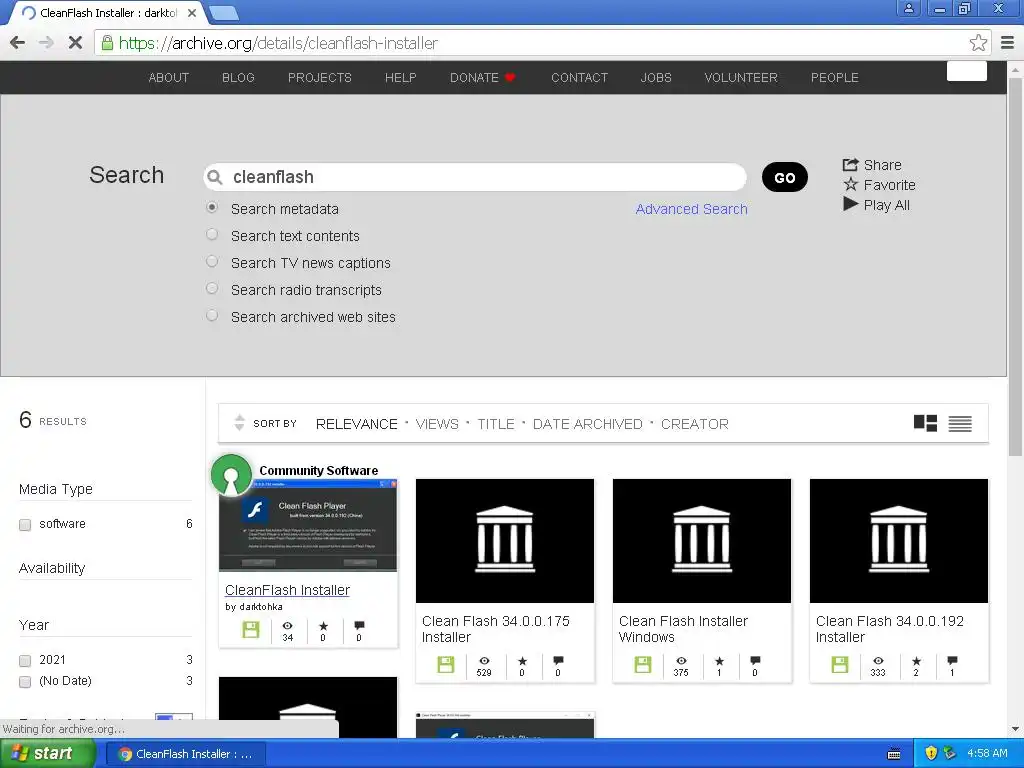The width and height of the screenshot is (1024, 768).
Task: Sort results by VIEWS
Action: click(437, 424)
